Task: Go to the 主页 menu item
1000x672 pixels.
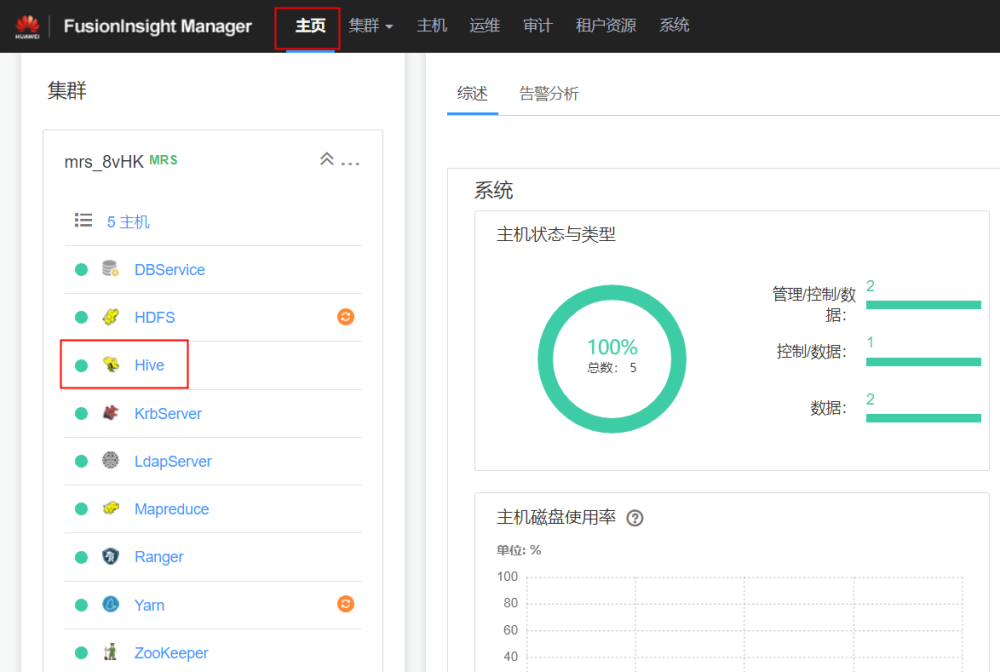Action: (x=311, y=26)
